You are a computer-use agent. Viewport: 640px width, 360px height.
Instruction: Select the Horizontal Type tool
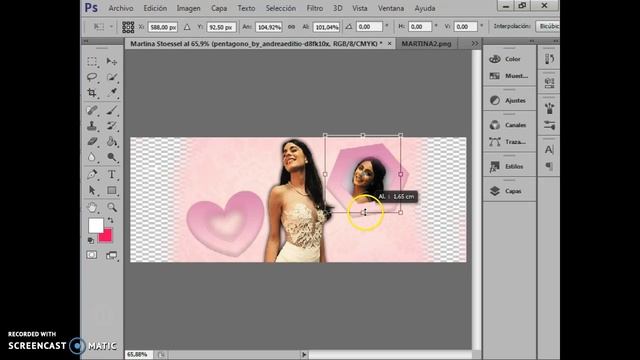(x=111, y=175)
